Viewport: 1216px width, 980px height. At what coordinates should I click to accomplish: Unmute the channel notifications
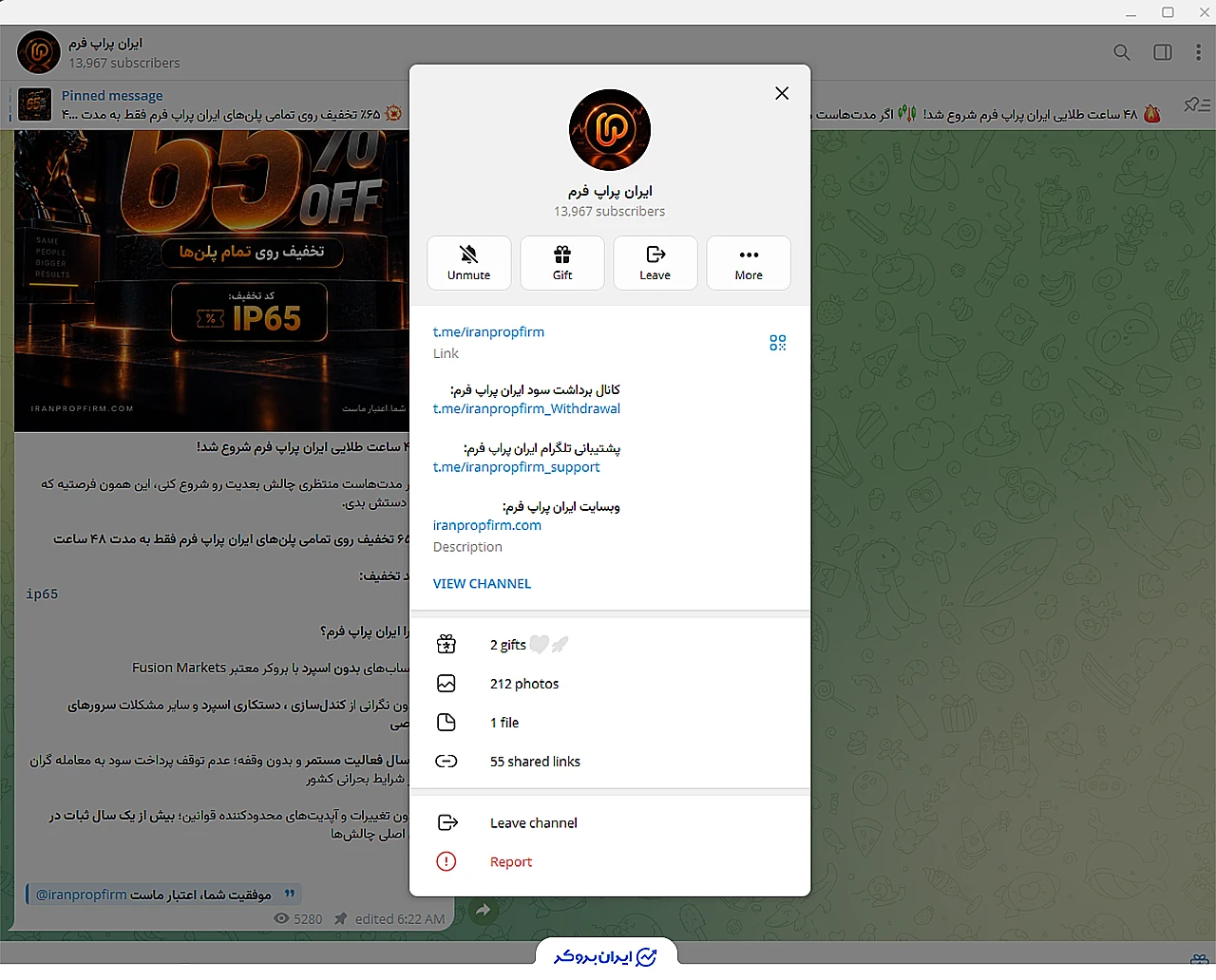pos(469,263)
